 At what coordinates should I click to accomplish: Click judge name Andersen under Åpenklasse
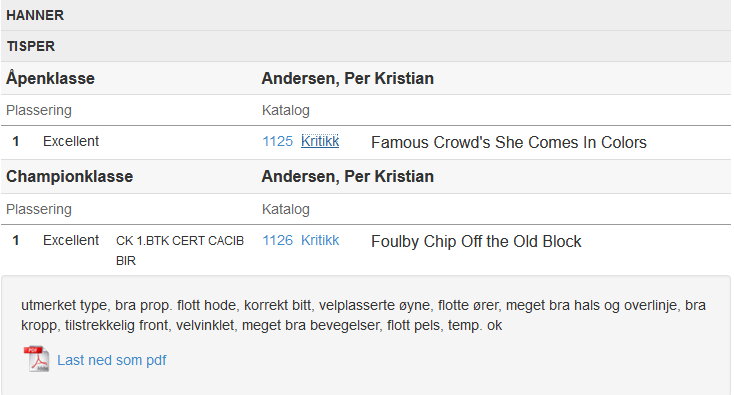(347, 78)
